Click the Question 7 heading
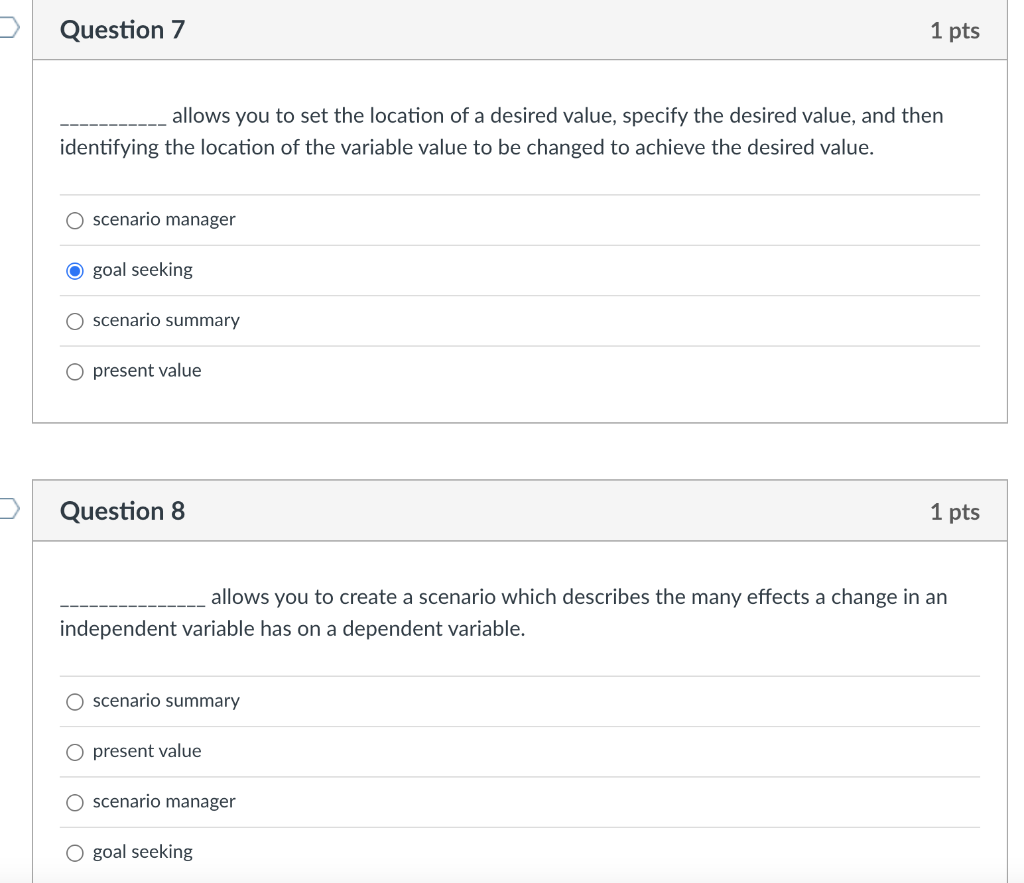The height and width of the screenshot is (883, 1024). 122,30
